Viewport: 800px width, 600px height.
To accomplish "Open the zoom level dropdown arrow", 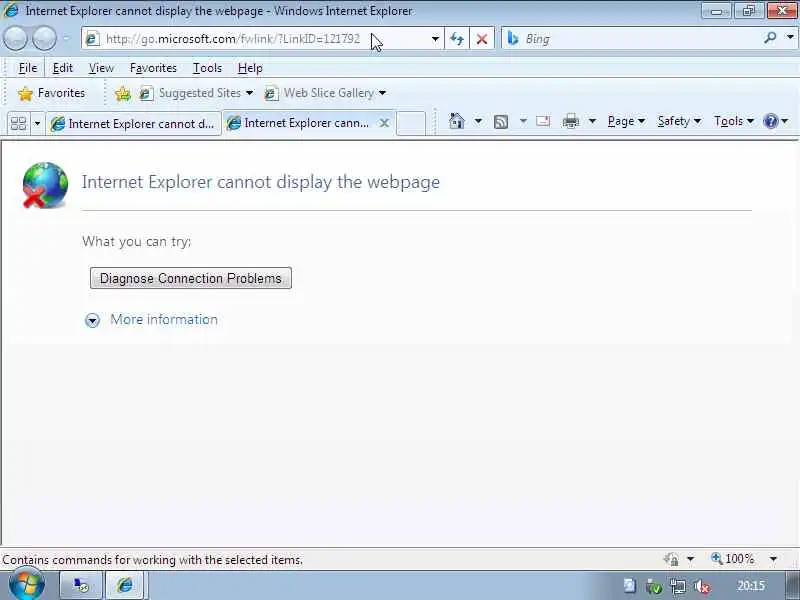I will coord(773,559).
